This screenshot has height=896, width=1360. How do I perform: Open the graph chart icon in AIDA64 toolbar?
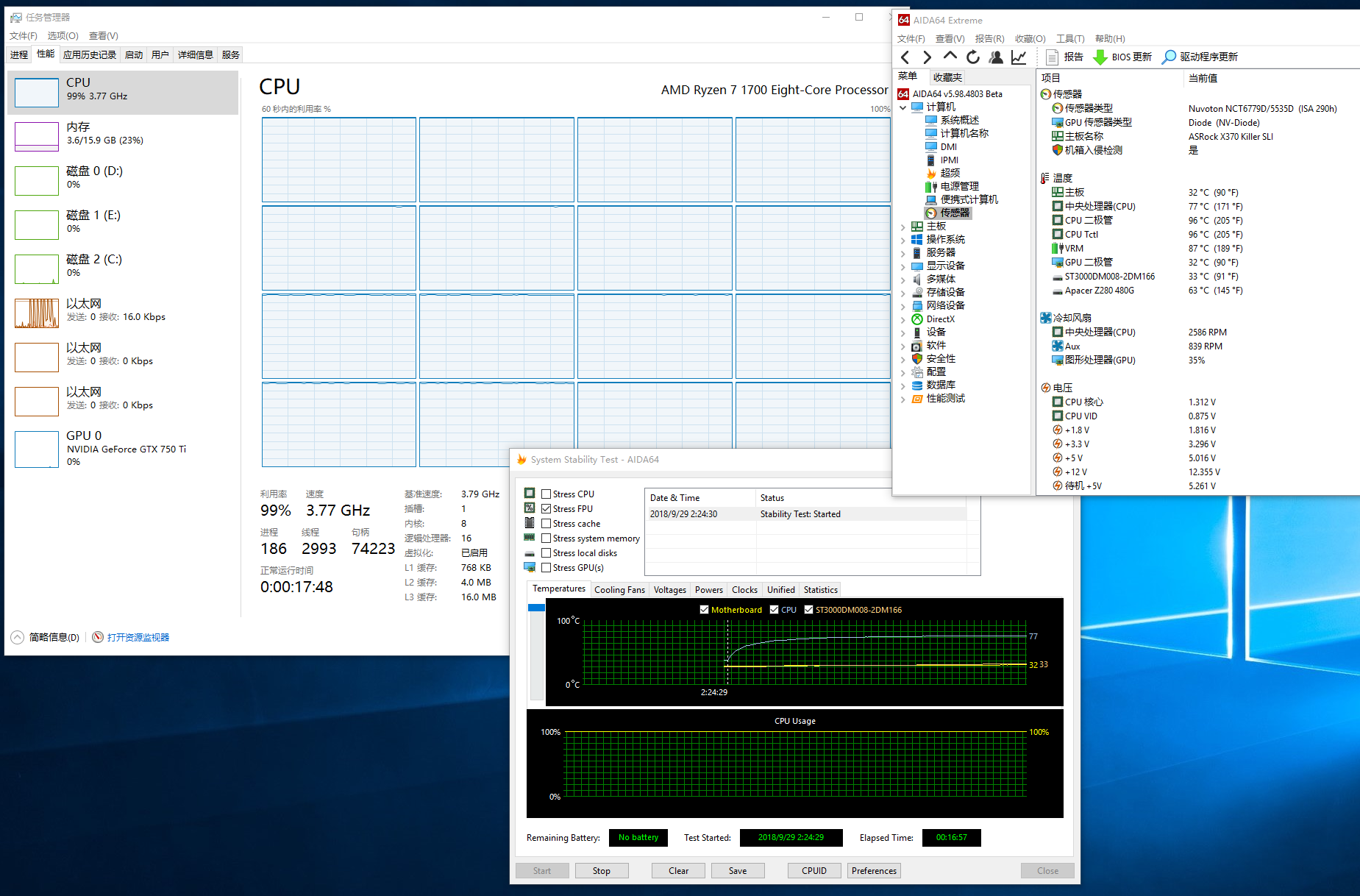point(1019,57)
